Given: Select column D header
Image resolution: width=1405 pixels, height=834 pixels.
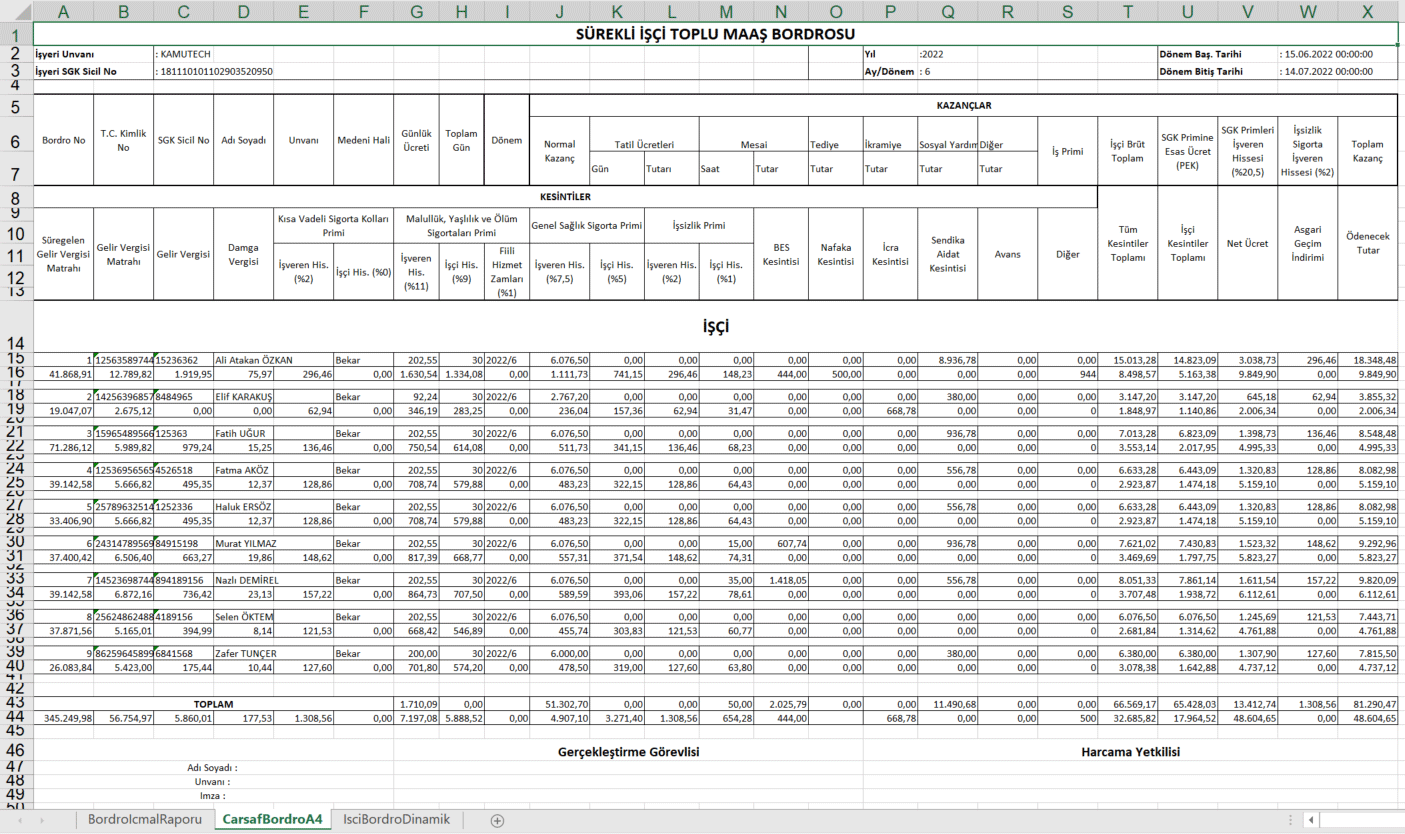Looking at the screenshot, I should pos(244,12).
